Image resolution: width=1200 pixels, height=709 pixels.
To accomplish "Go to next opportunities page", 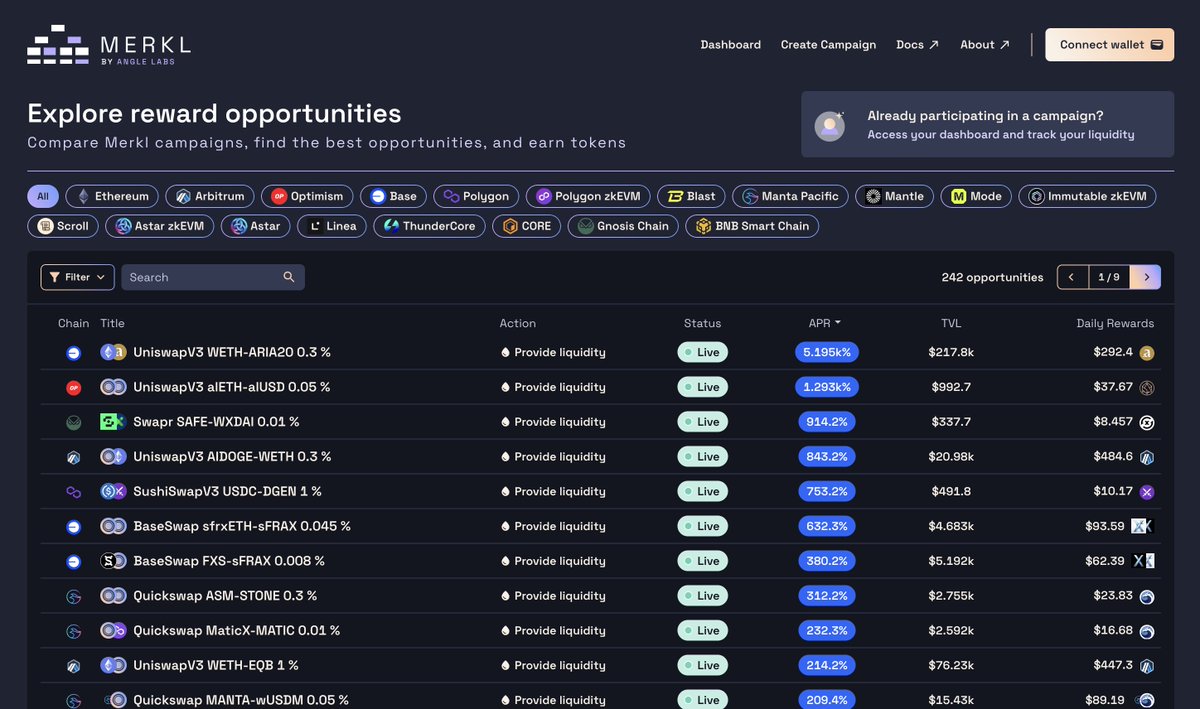I will click(x=1146, y=277).
